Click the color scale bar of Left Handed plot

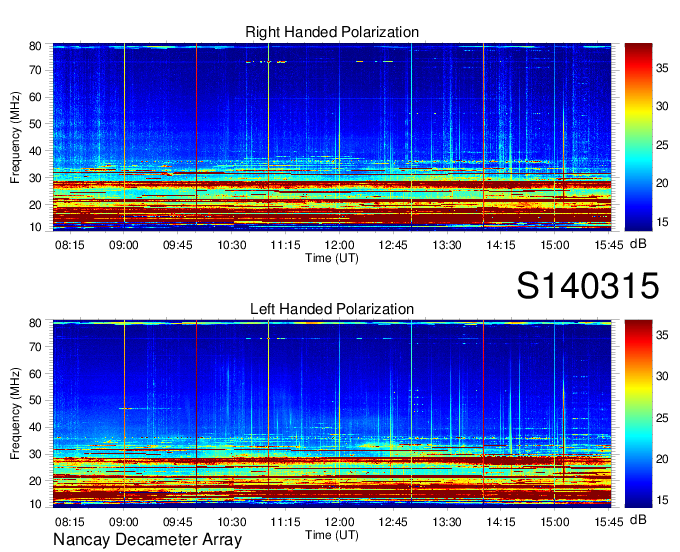point(638,414)
